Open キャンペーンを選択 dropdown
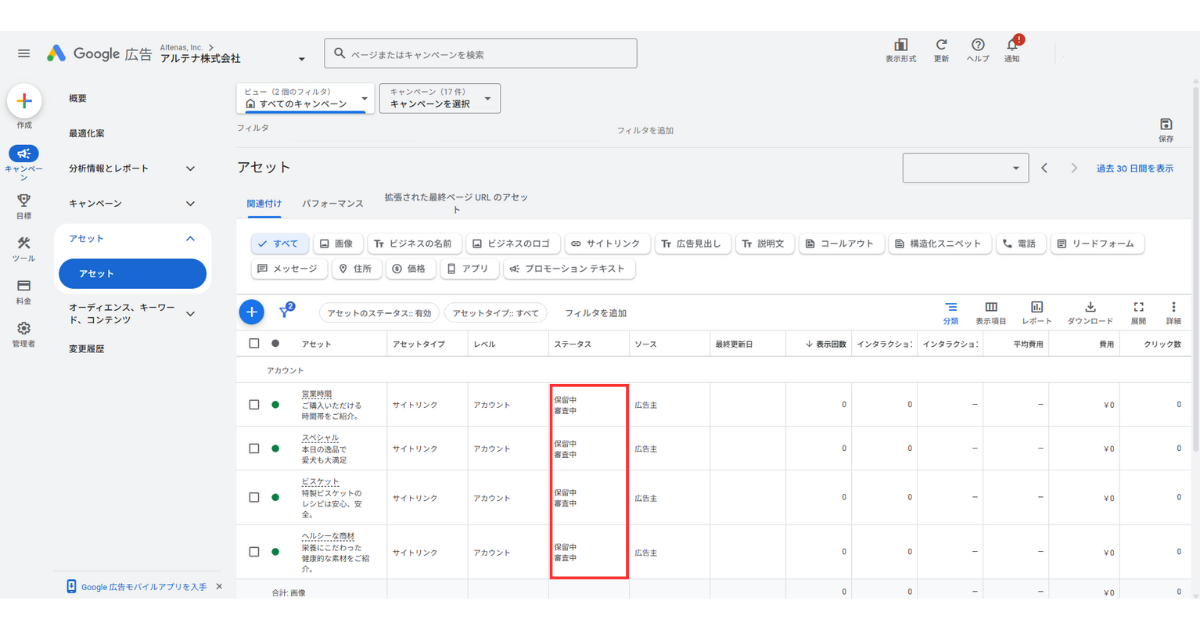The width and height of the screenshot is (1200, 630). 440,98
